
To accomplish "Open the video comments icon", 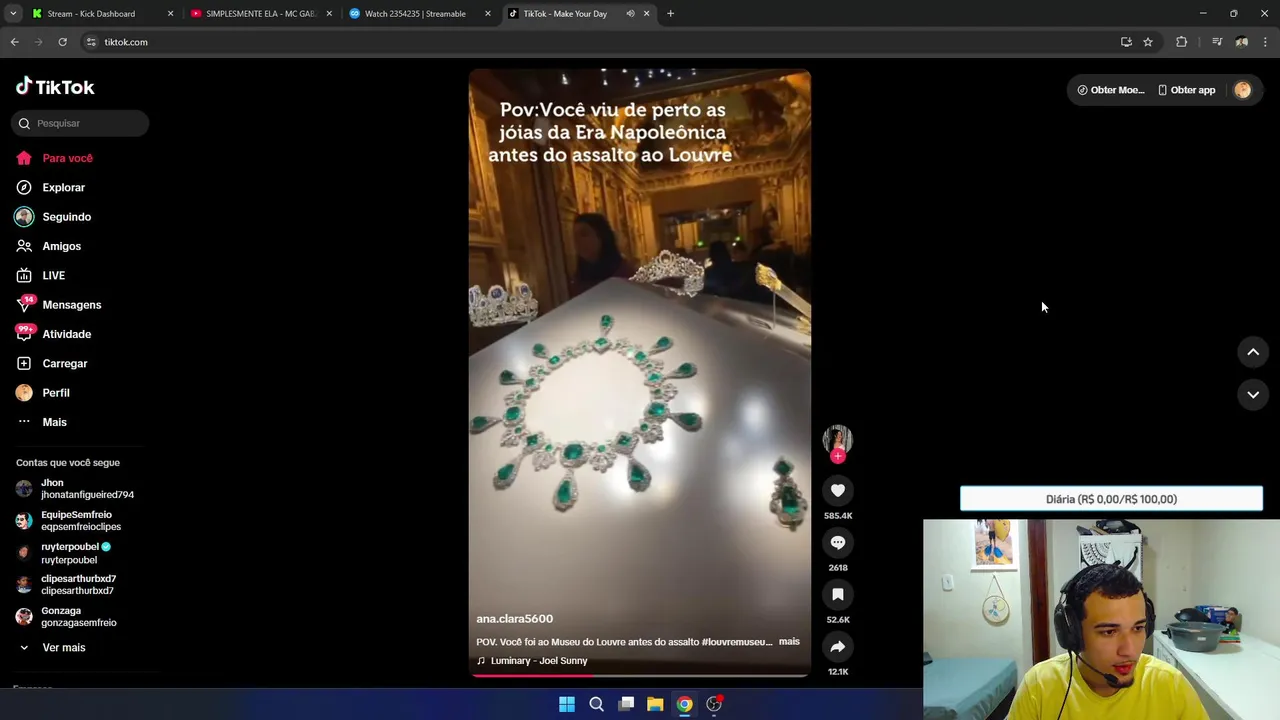I will coord(838,542).
